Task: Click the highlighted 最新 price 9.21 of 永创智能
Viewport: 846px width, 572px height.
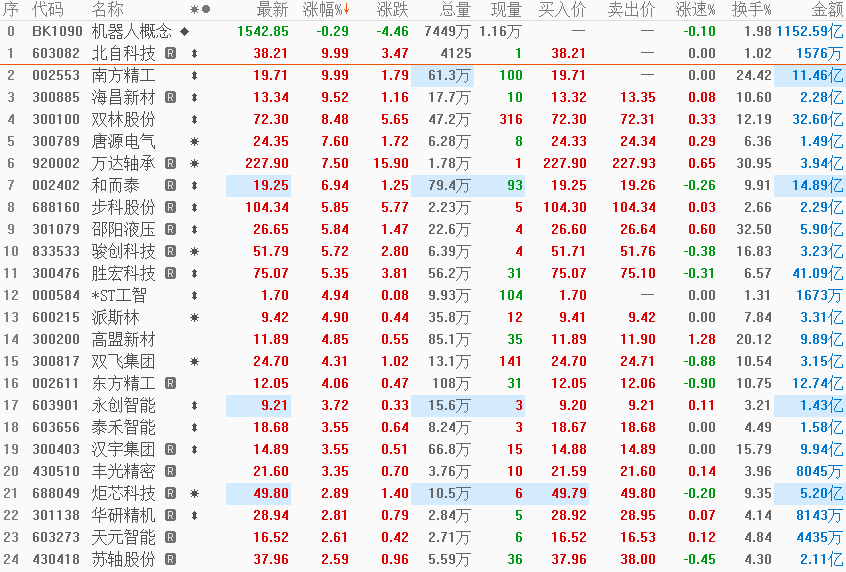Action: [x=272, y=405]
